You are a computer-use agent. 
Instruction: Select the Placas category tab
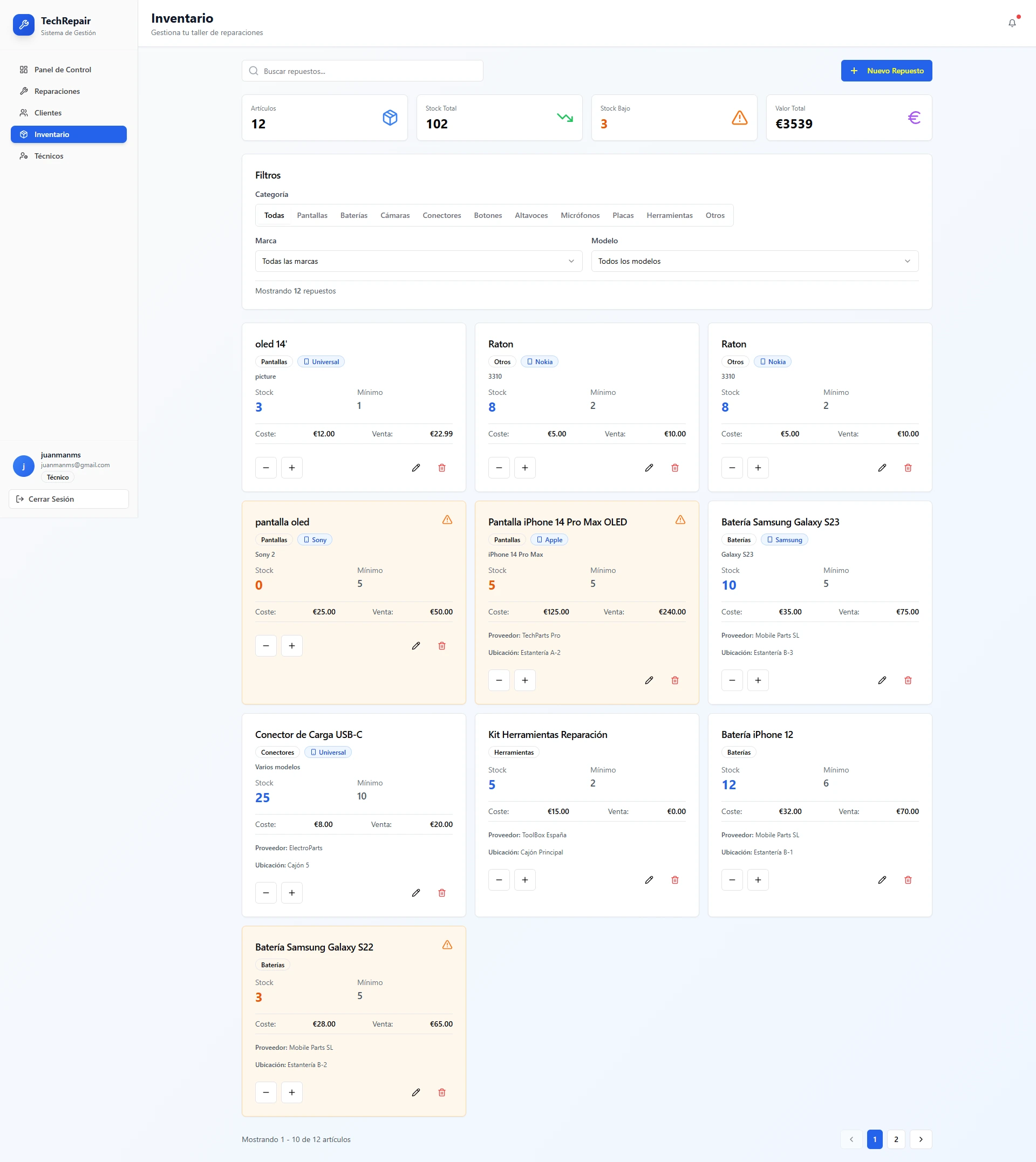click(623, 215)
